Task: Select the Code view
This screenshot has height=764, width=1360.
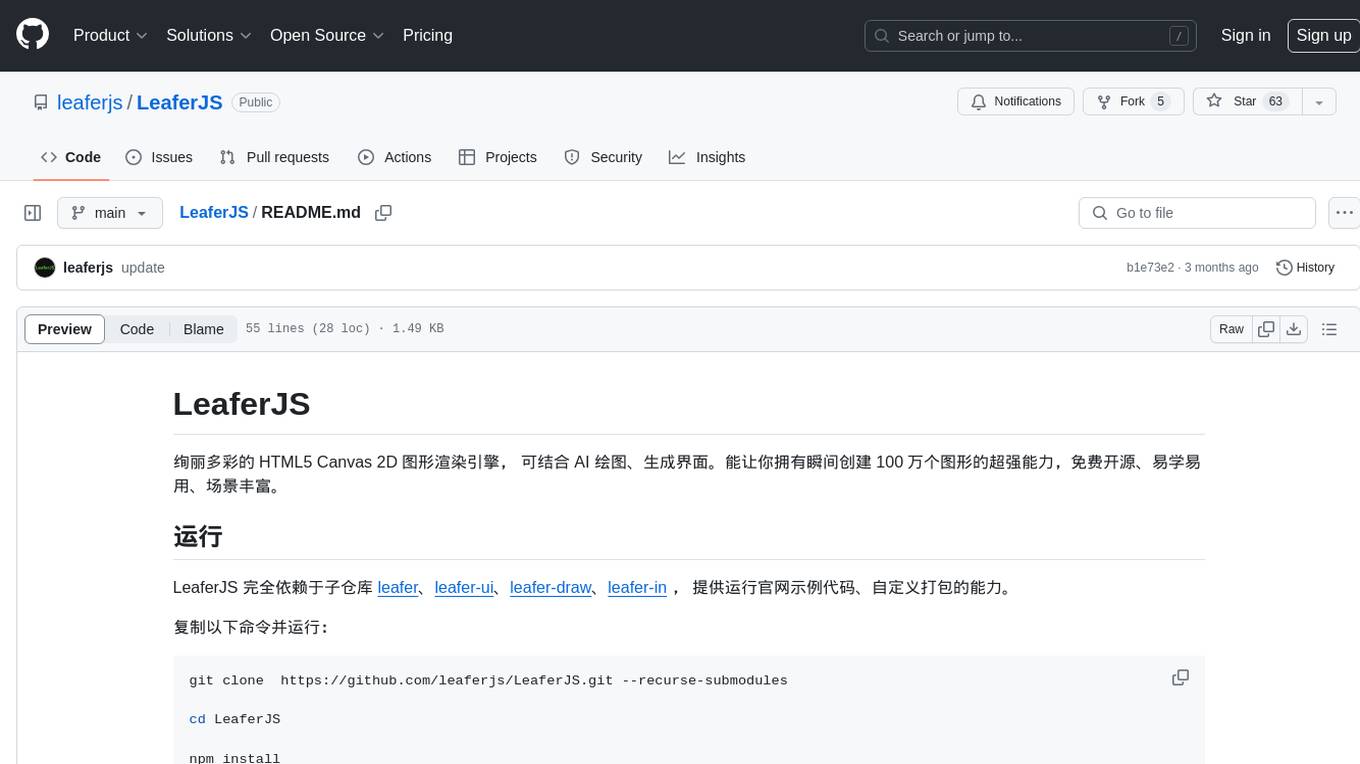Action: 137,329
